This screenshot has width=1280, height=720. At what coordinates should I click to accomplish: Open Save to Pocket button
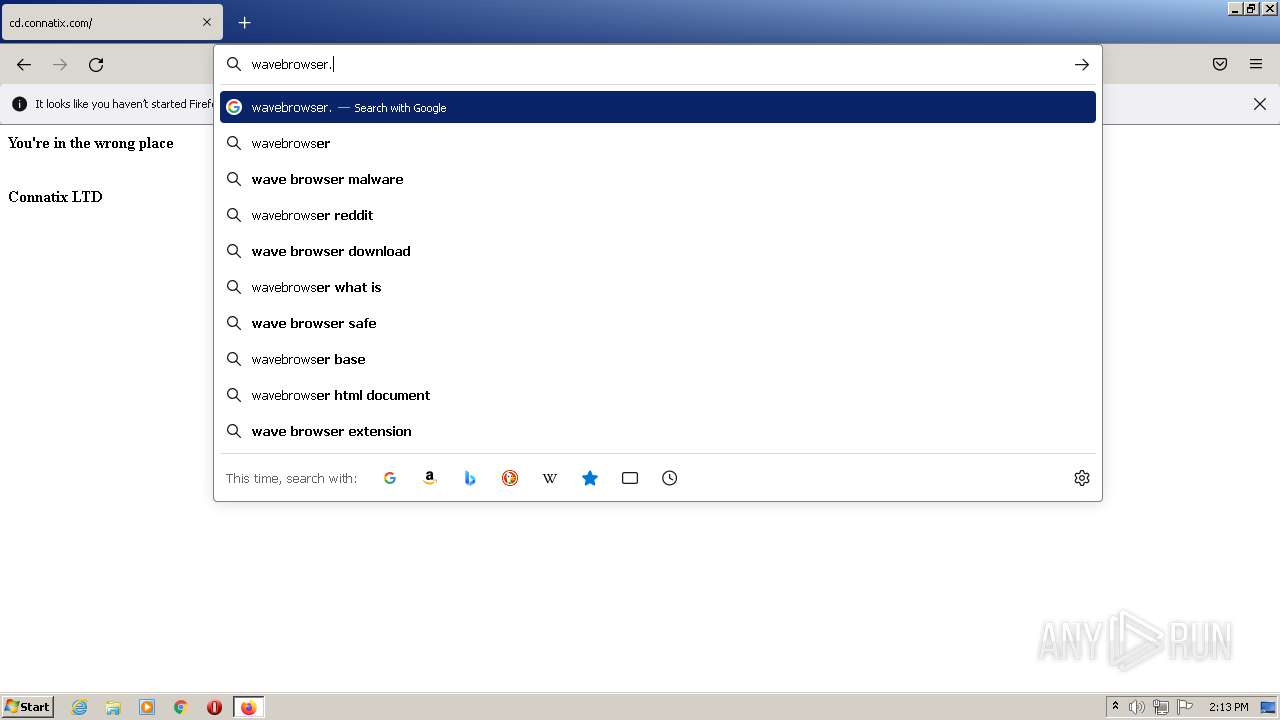[1220, 64]
